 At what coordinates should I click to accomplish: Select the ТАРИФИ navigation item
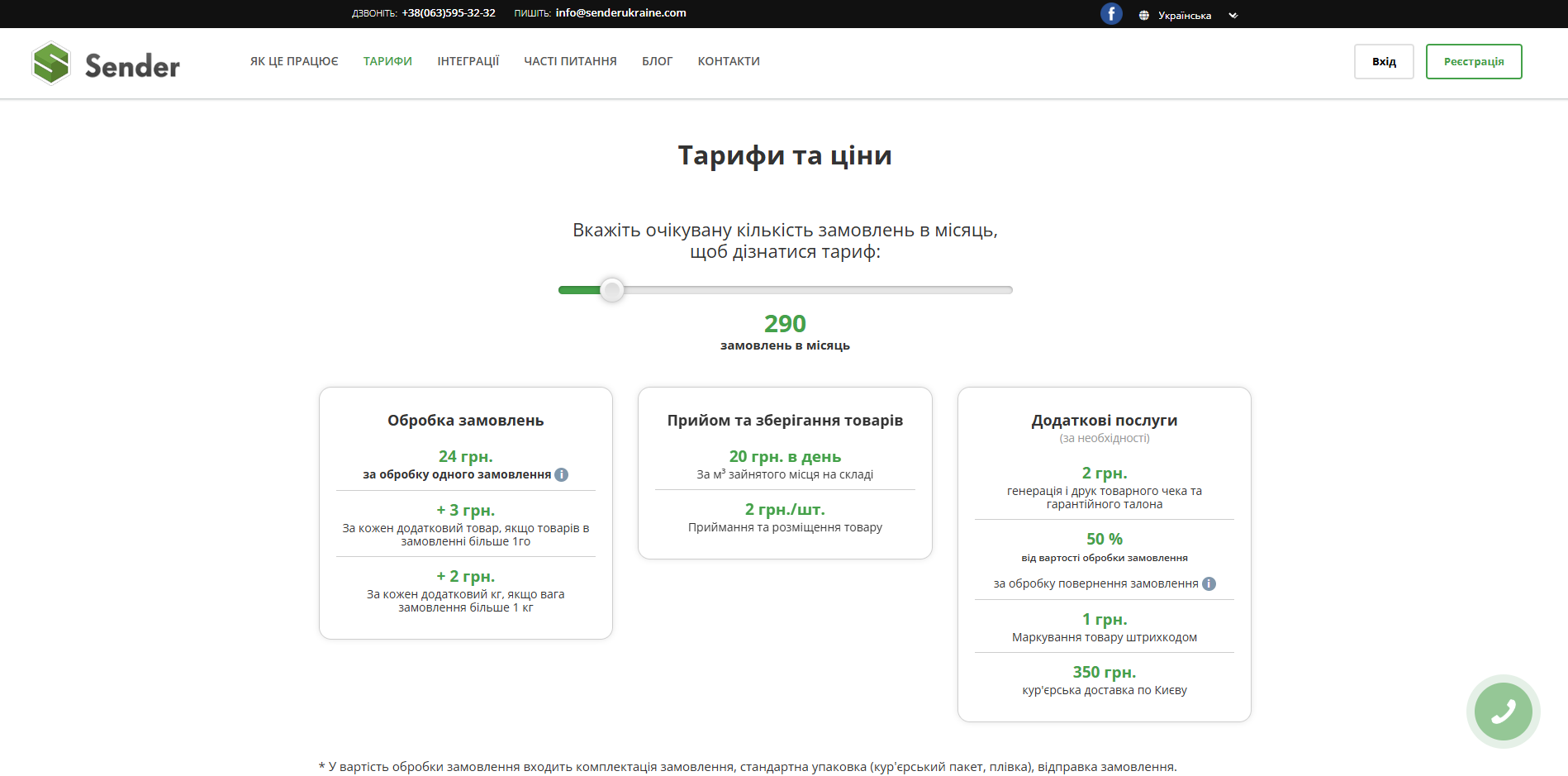pyautogui.click(x=387, y=60)
